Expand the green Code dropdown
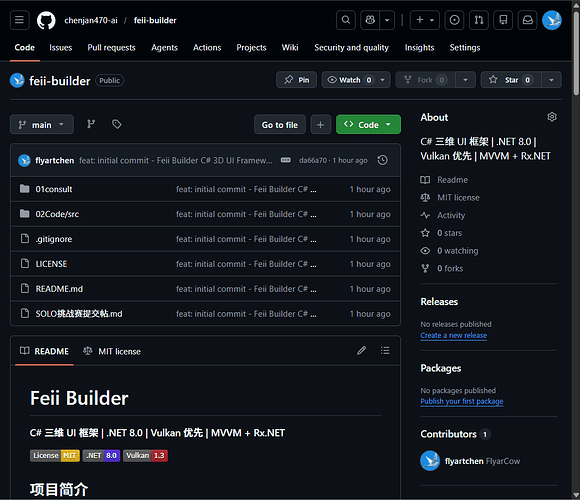Image resolution: width=580 pixels, height=500 pixels. tap(368, 125)
